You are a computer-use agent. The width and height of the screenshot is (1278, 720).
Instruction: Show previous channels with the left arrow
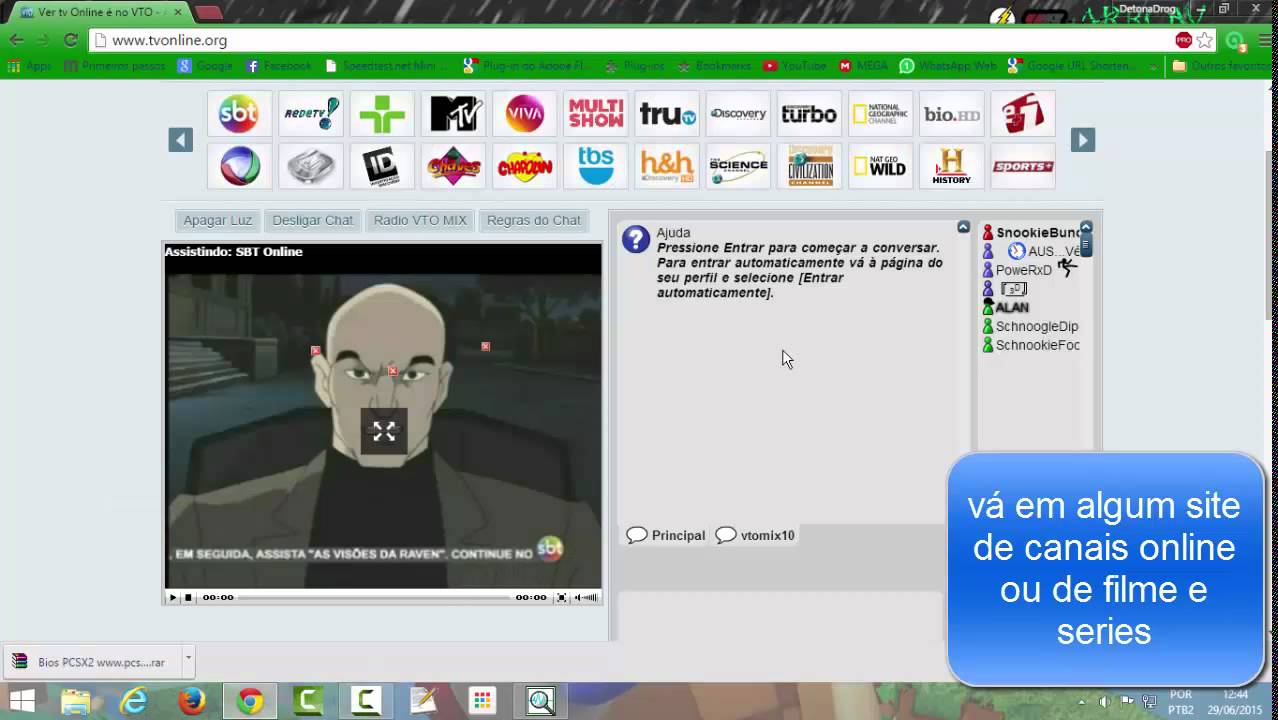tap(180, 140)
